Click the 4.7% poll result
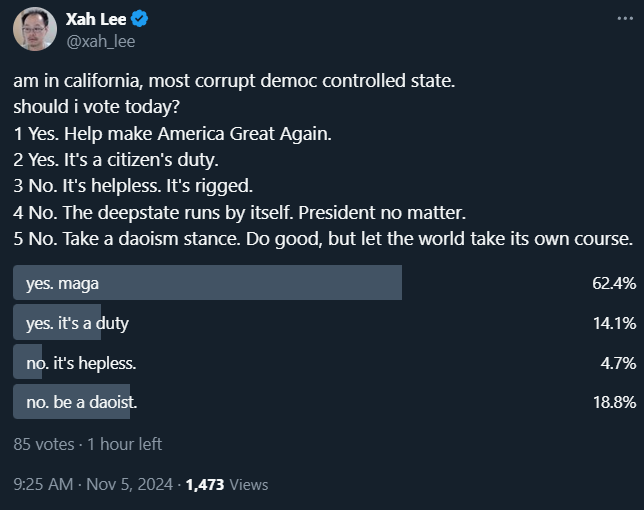 pyautogui.click(x=618, y=362)
